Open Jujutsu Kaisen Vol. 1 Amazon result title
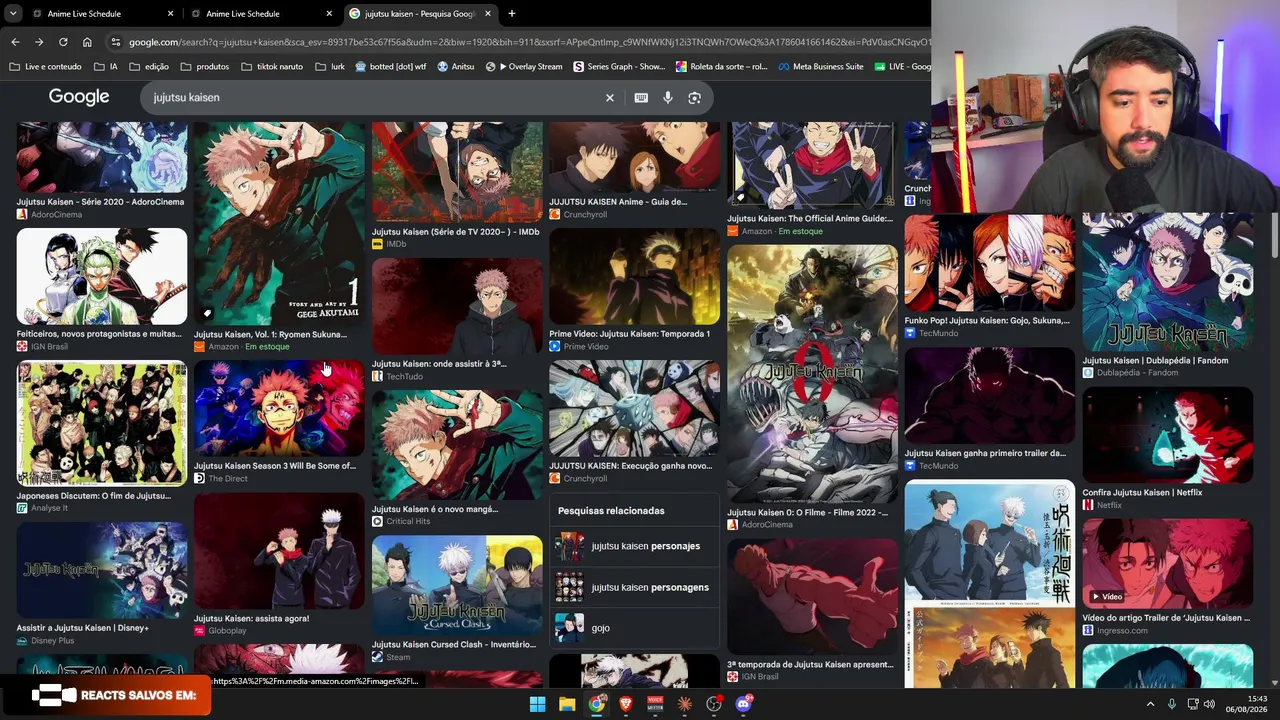This screenshot has height=720, width=1280. pos(270,335)
